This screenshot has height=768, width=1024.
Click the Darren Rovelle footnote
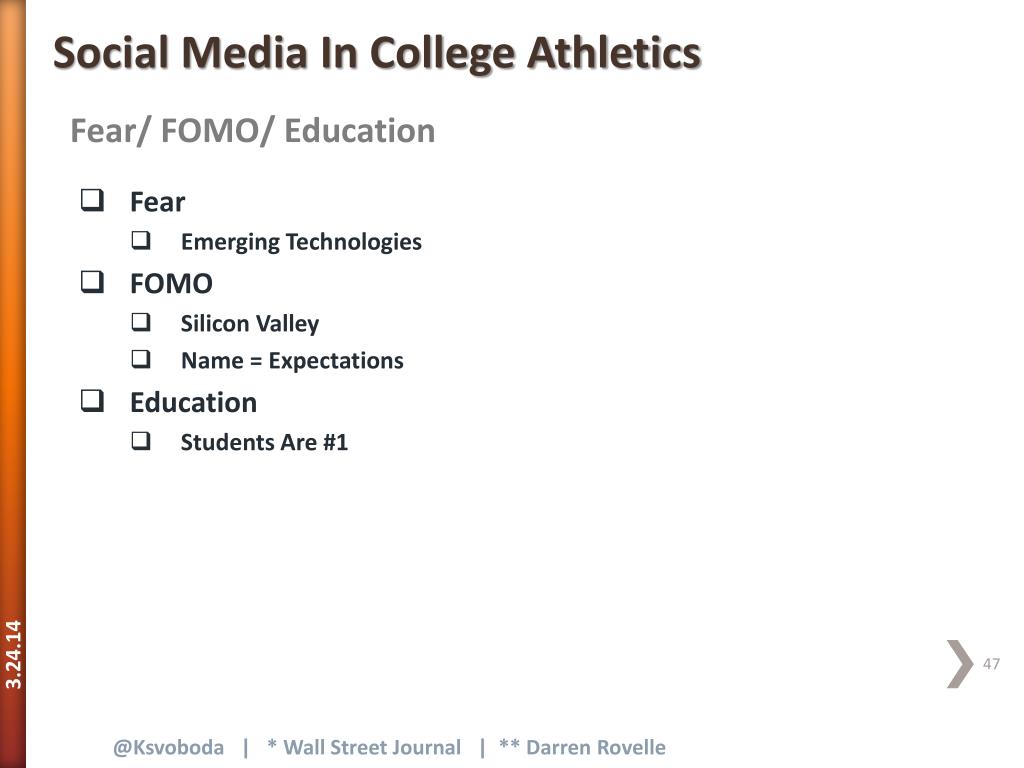point(582,747)
